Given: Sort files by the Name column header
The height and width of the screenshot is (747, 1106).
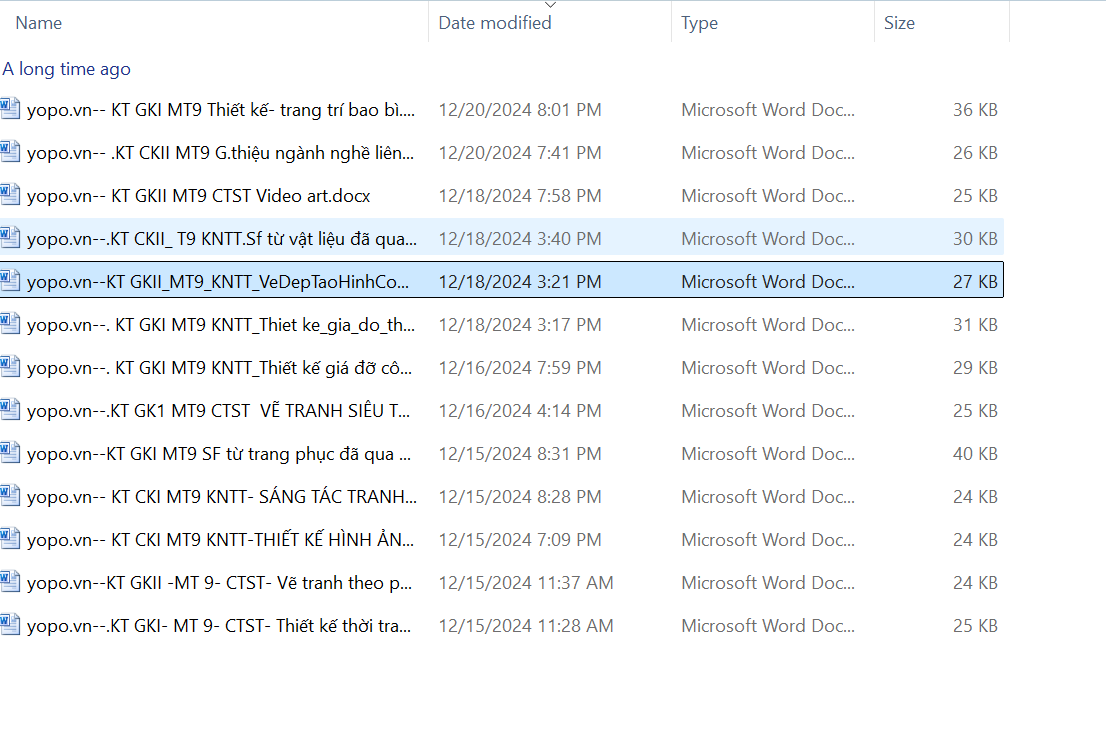Looking at the screenshot, I should (x=39, y=23).
